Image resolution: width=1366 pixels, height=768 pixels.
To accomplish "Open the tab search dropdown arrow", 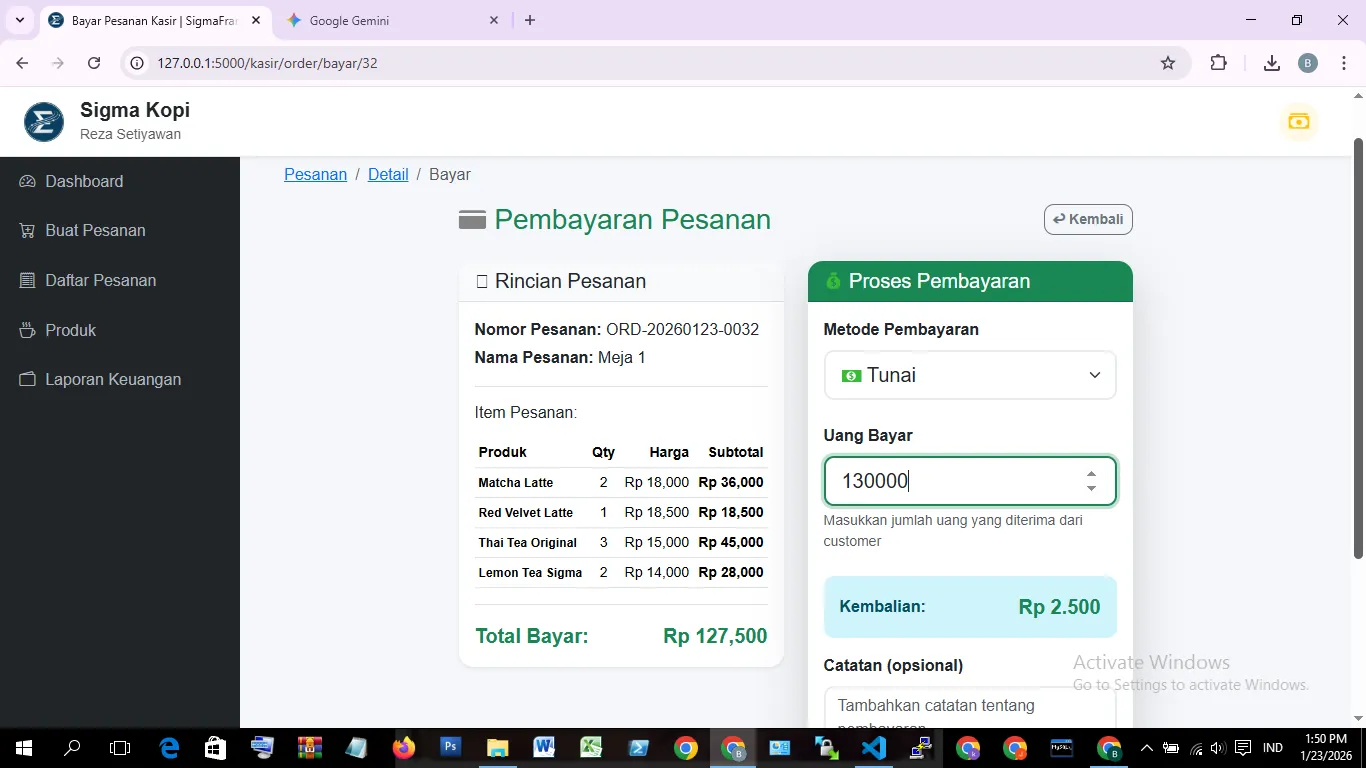I will [x=19, y=20].
